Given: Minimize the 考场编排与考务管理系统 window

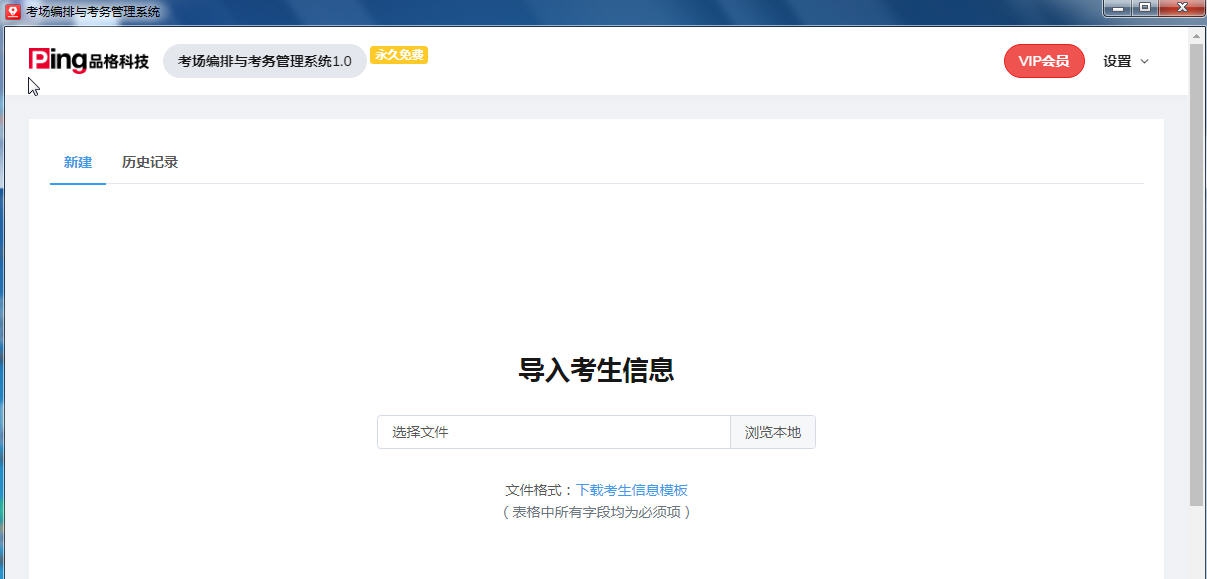Looking at the screenshot, I should click(x=1120, y=9).
